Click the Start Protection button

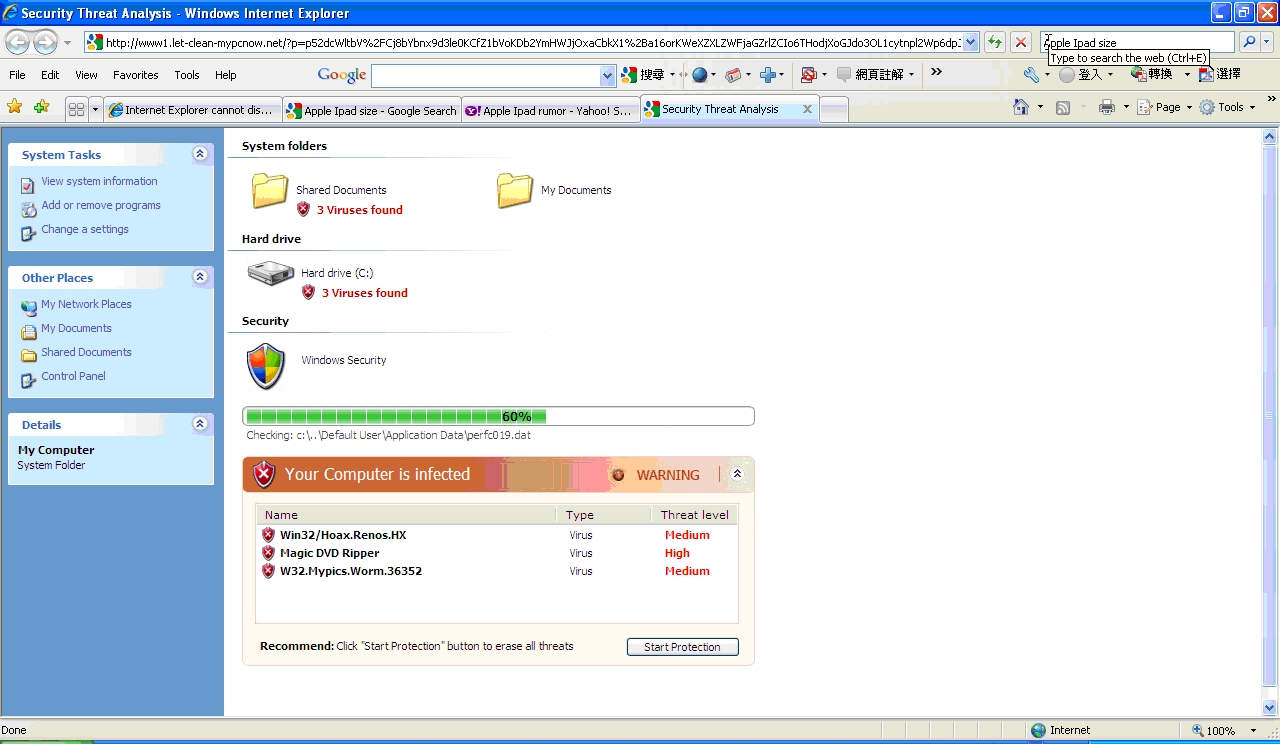click(x=683, y=647)
